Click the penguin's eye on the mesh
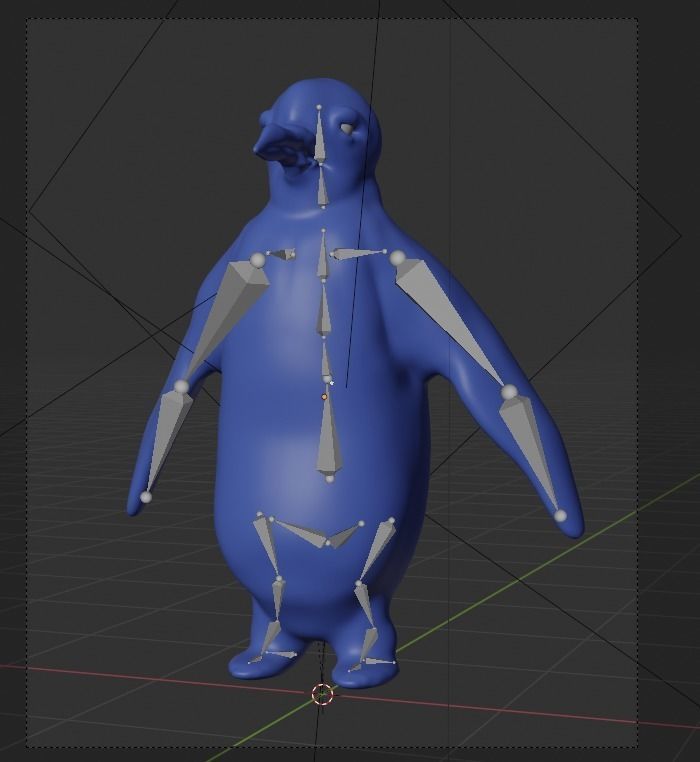The width and height of the screenshot is (700, 762). tap(347, 129)
